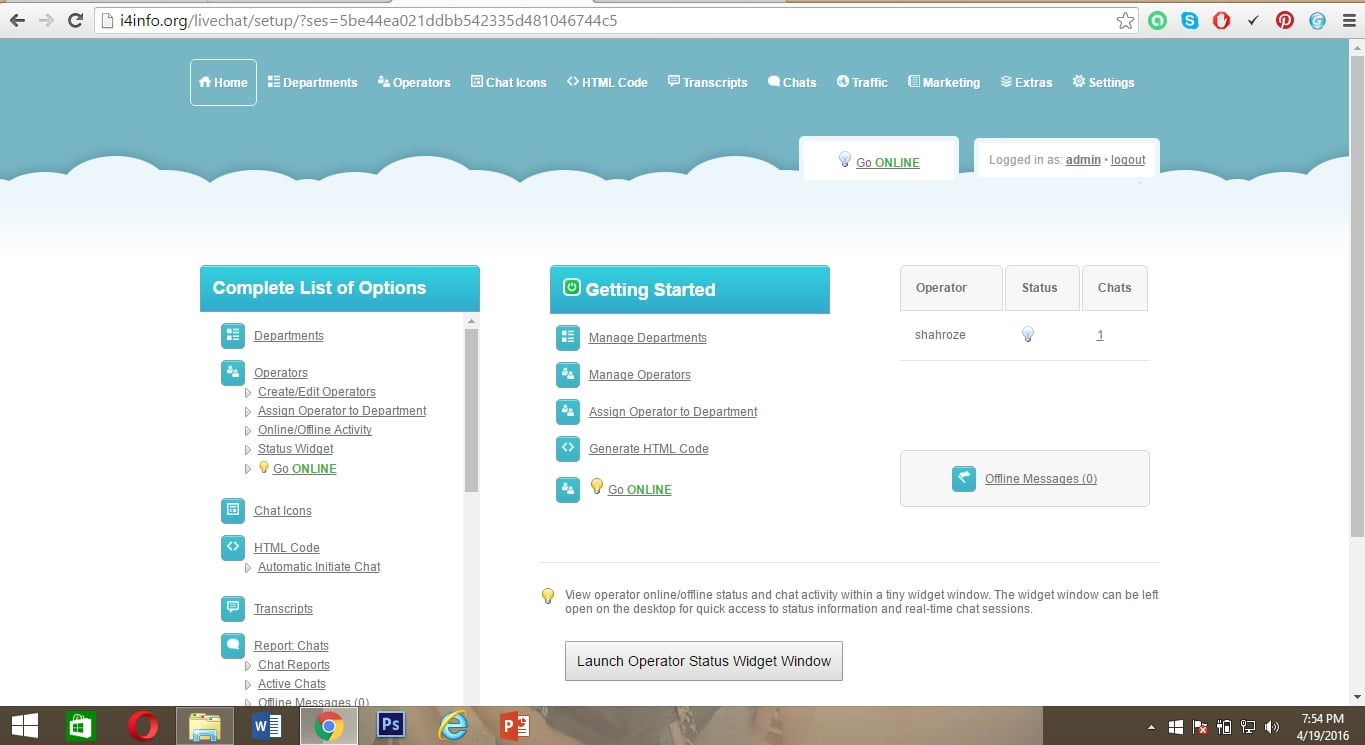The width and height of the screenshot is (1365, 745).
Task: Expand the Create/Edit Operators arrow
Action: click(248, 393)
